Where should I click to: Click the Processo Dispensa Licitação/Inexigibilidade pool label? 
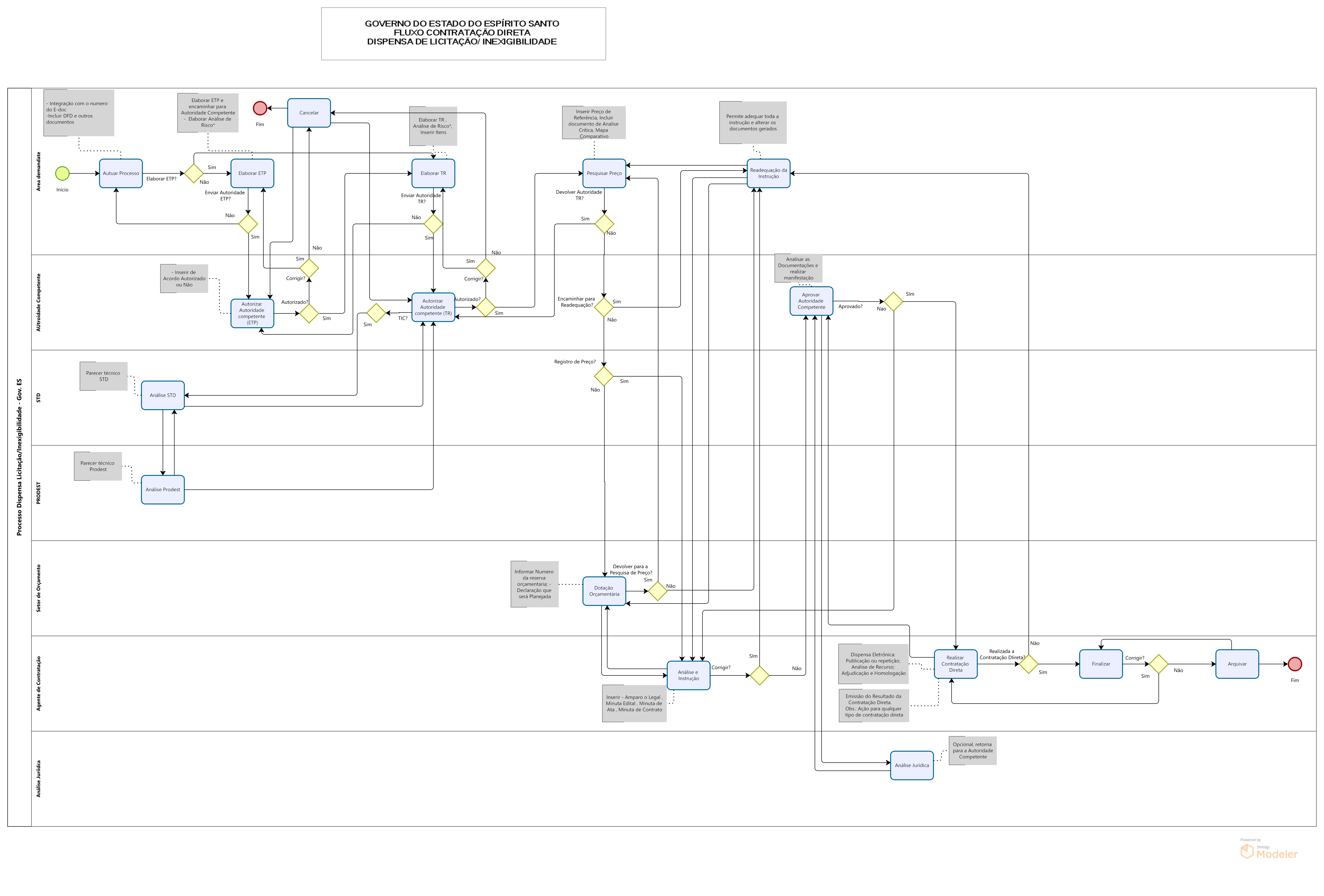click(x=19, y=457)
